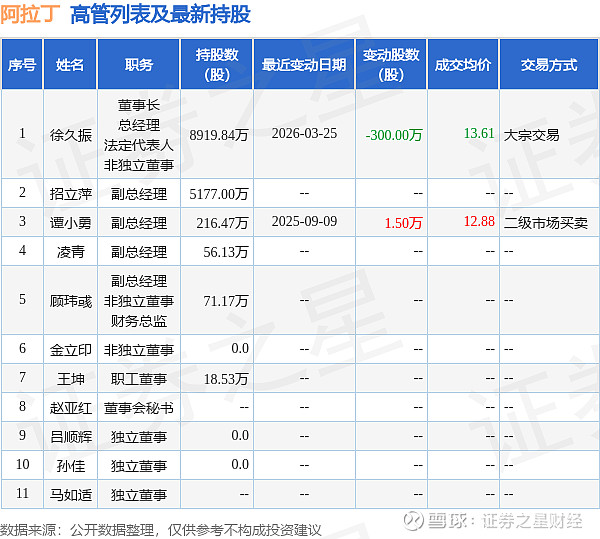Select the 最近变动日期 column header
Screen dimensions: 600x539
tap(304, 64)
